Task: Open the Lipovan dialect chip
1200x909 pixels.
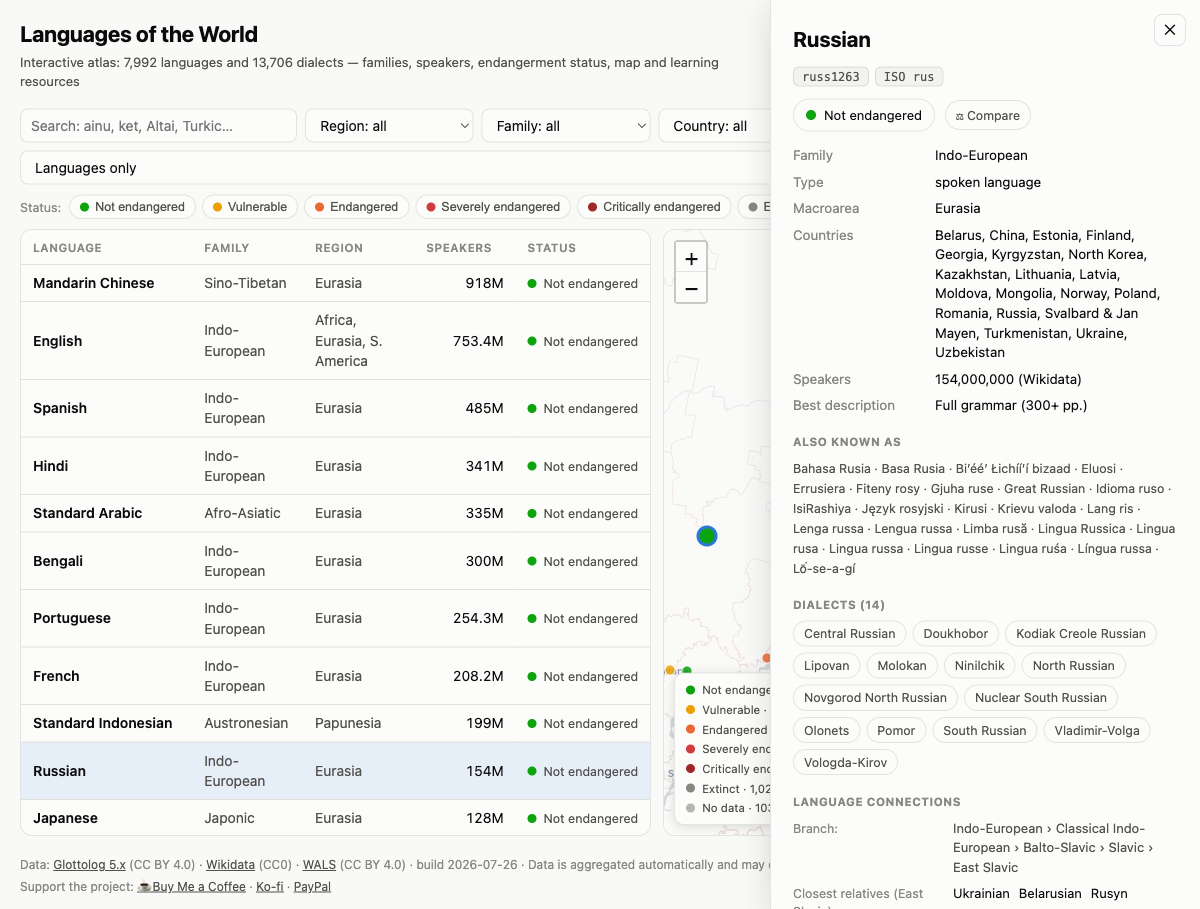Action: coord(827,666)
